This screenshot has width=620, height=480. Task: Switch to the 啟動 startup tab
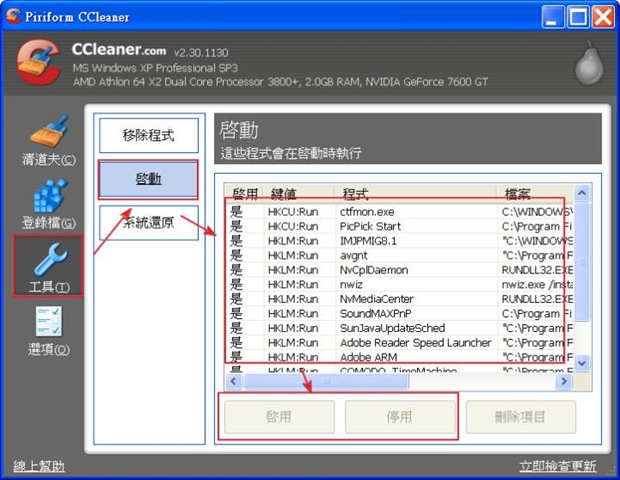pyautogui.click(x=149, y=179)
